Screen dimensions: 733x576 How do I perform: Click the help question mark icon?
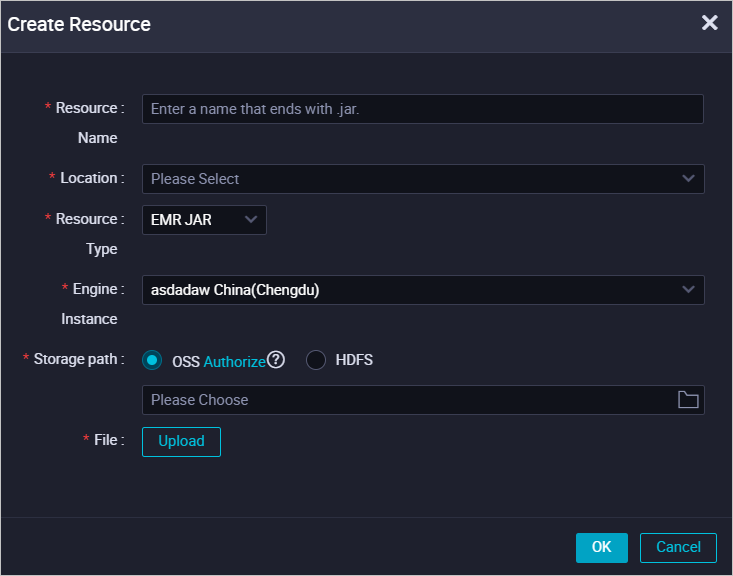pos(276,360)
